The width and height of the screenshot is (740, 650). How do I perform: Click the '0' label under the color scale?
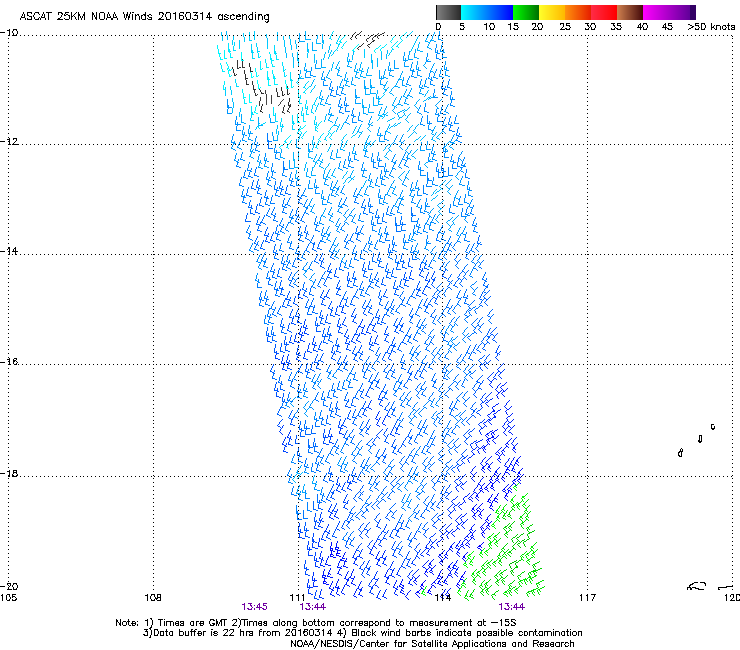pos(438,27)
